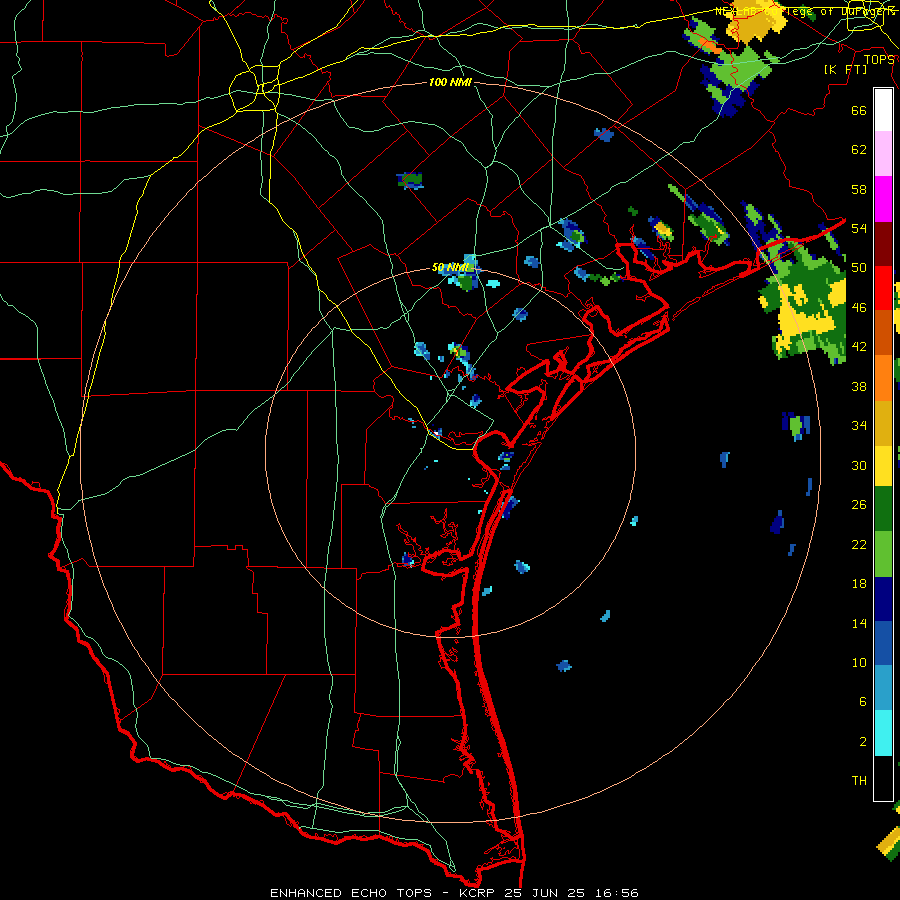
Task: Click legend value "62"
Action: click(x=859, y=150)
